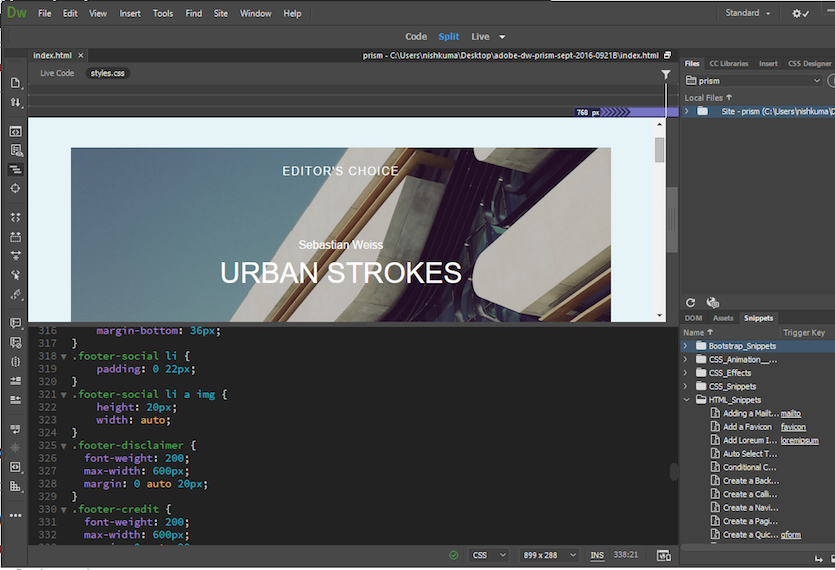Switch to Code view
The image size is (835, 570).
416,37
